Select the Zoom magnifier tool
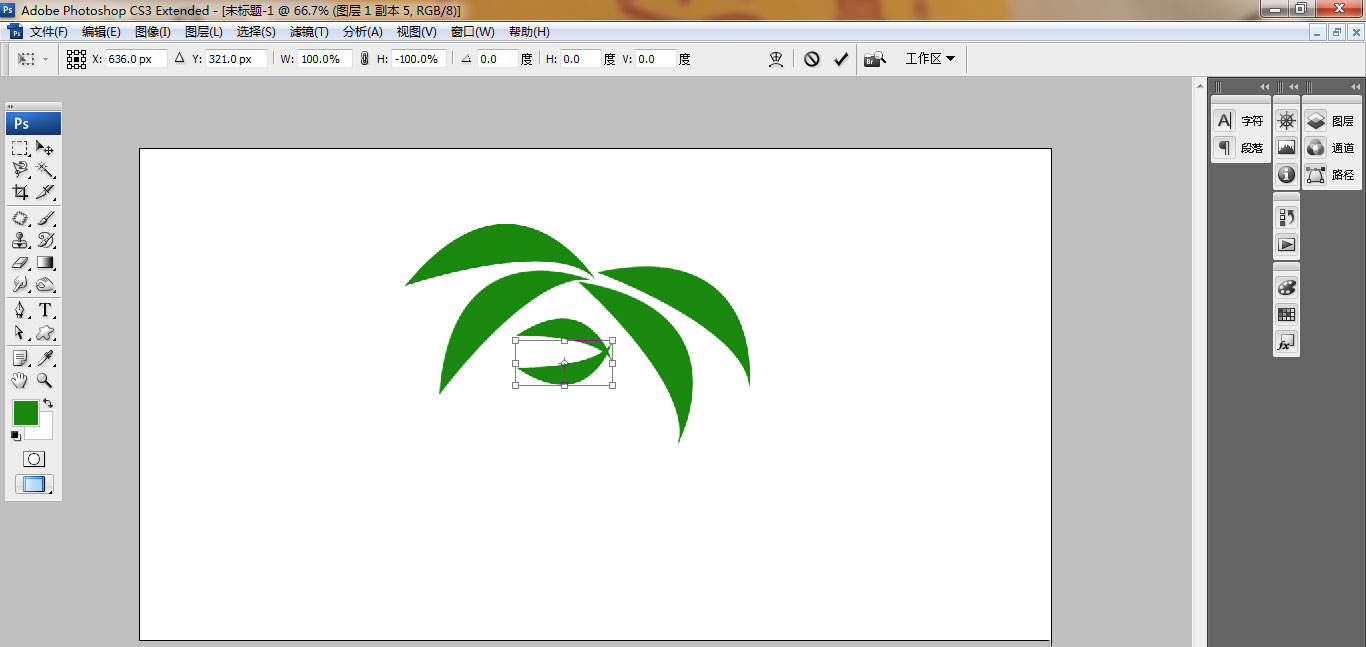Screen dimensions: 1366x647 (45, 381)
